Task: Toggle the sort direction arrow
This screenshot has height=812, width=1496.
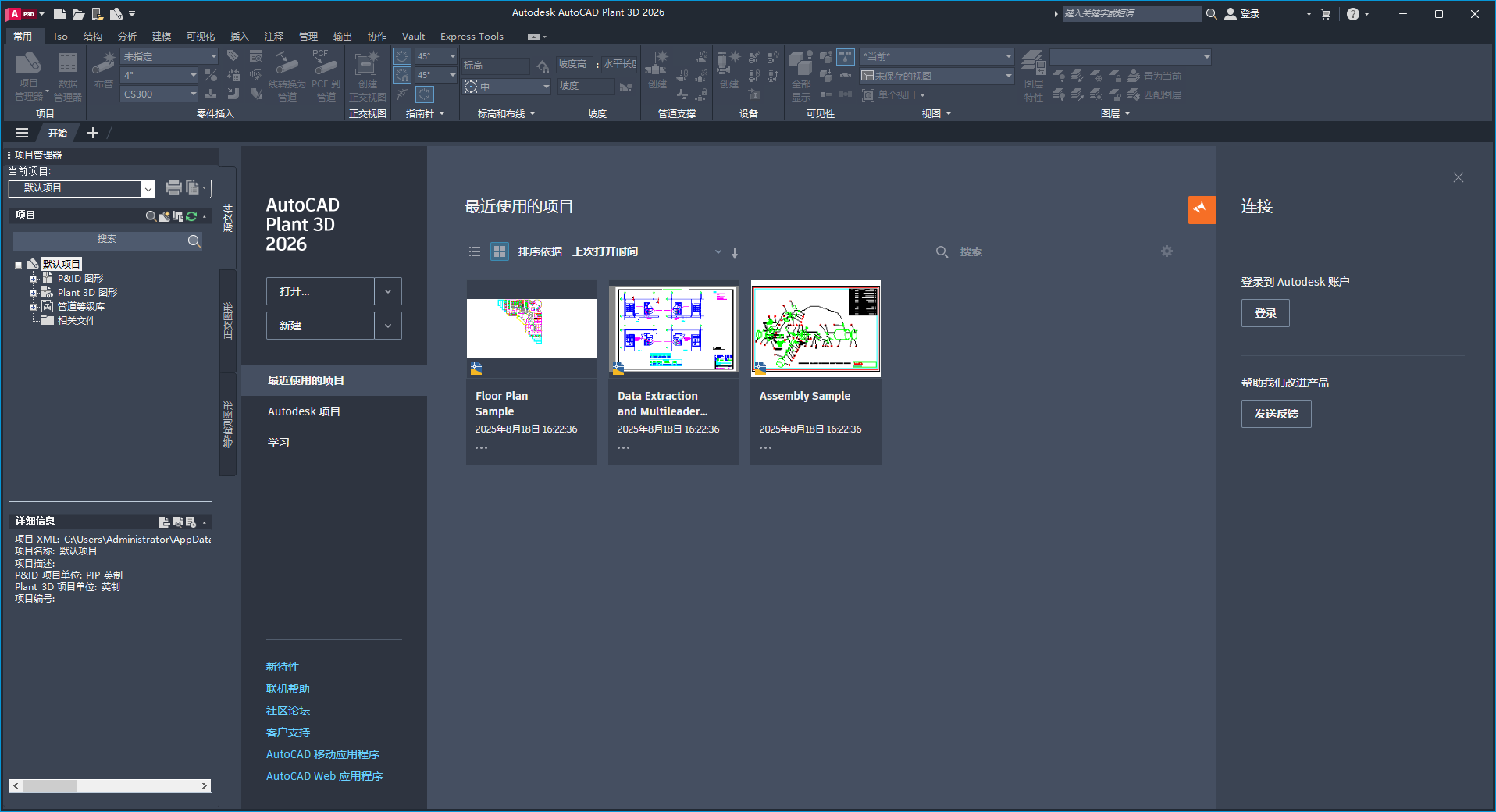Action: (734, 252)
